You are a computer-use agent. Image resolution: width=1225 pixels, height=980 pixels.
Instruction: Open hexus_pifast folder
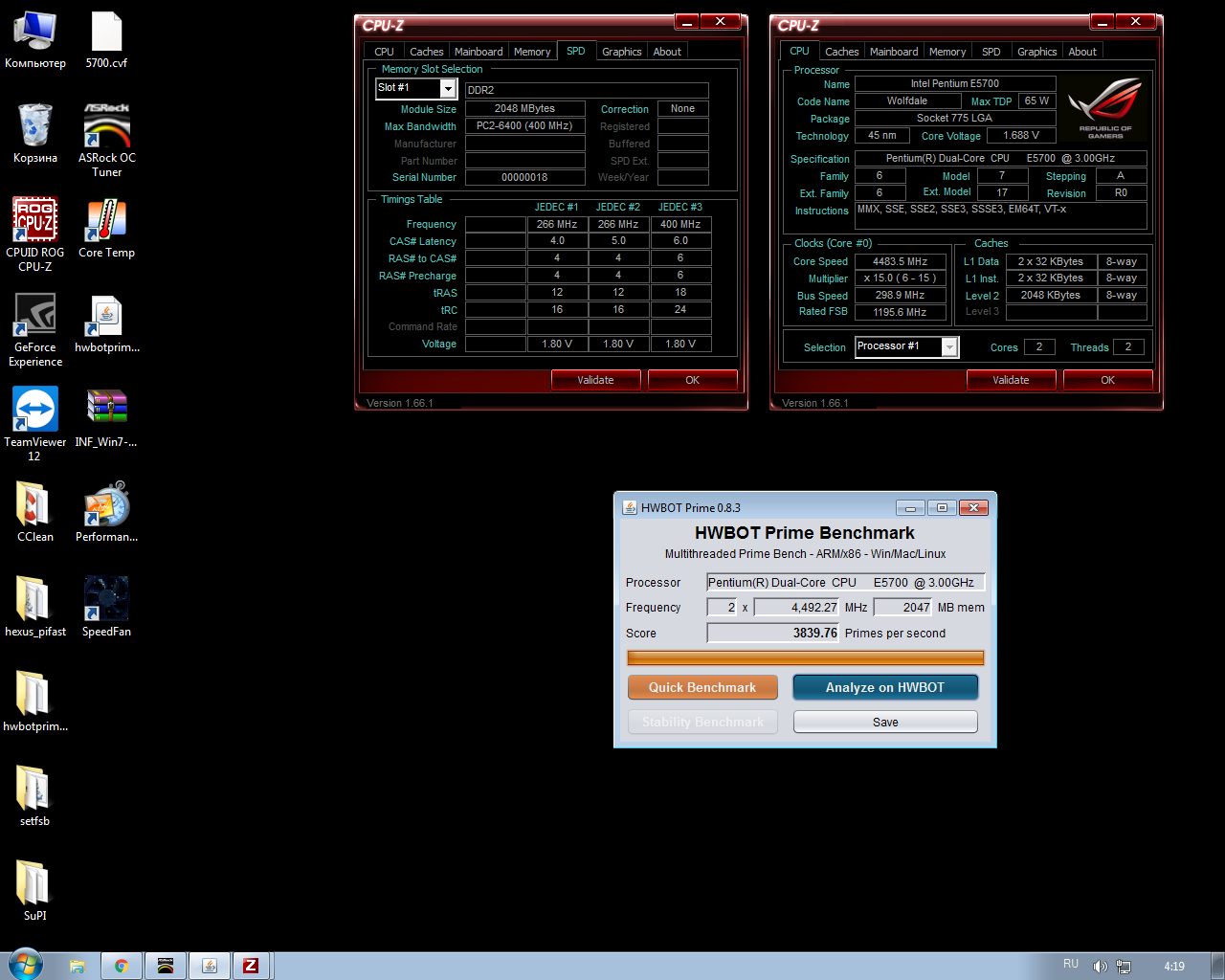coord(35,607)
